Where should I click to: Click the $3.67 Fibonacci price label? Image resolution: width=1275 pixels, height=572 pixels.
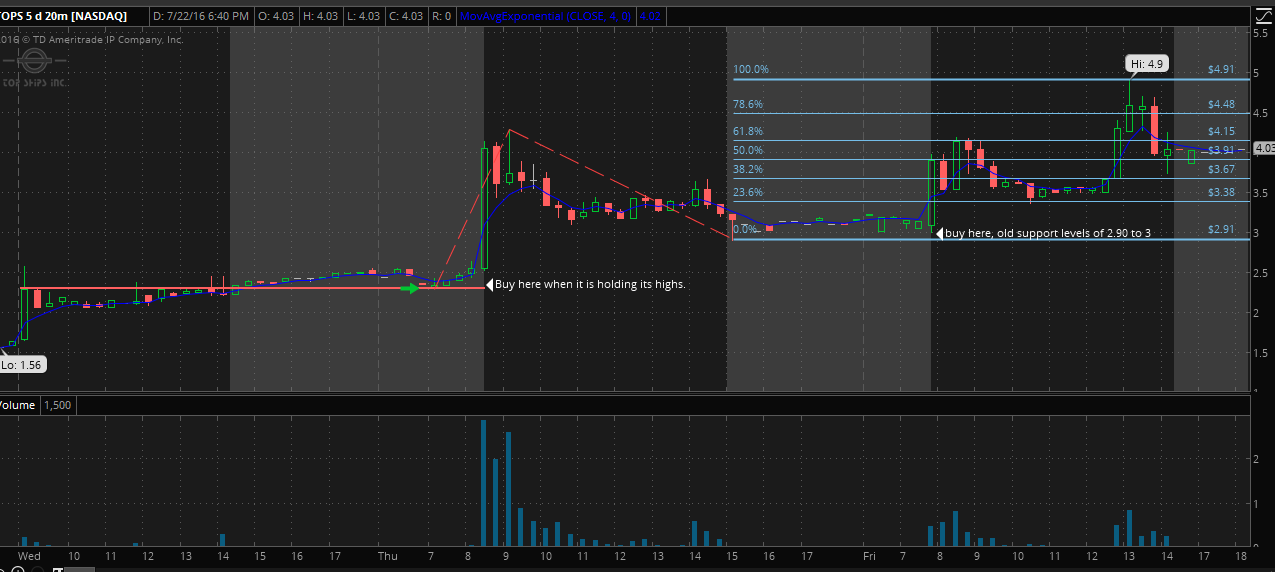point(1221,169)
